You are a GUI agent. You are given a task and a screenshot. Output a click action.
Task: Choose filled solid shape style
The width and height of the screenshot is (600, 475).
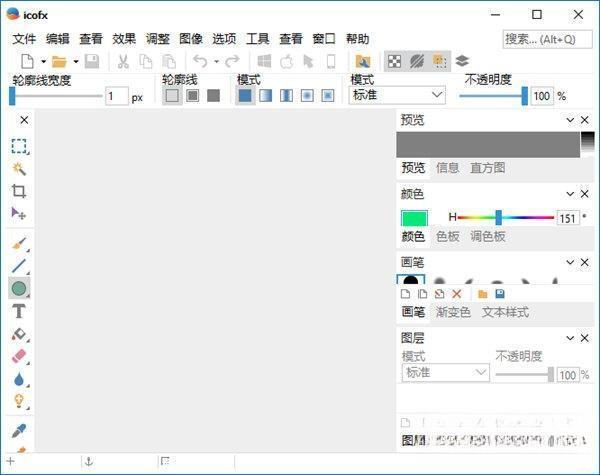point(214,96)
